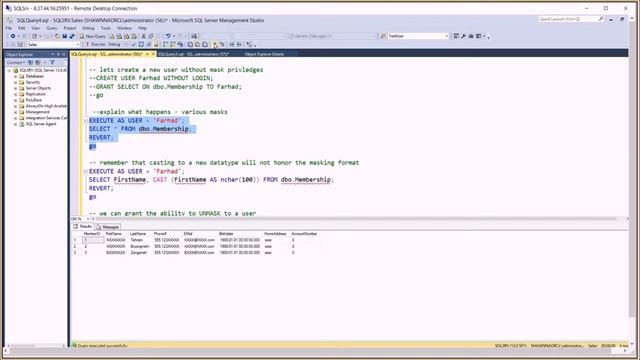Click the window layout icon right of the TestUser box
Viewport: 640px width, 360px height.
coord(456,36)
